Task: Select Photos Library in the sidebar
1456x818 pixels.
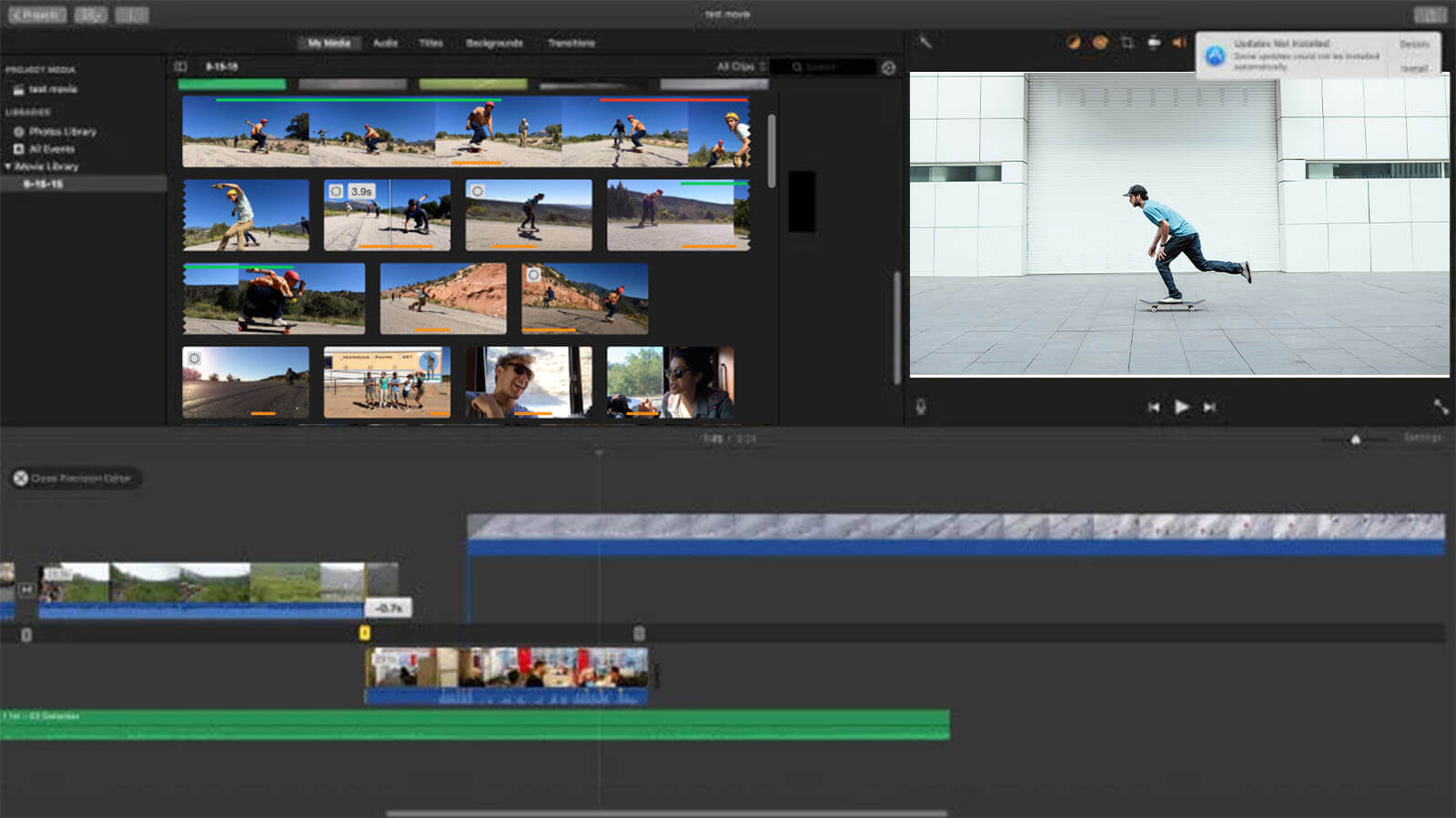Action: (x=62, y=131)
